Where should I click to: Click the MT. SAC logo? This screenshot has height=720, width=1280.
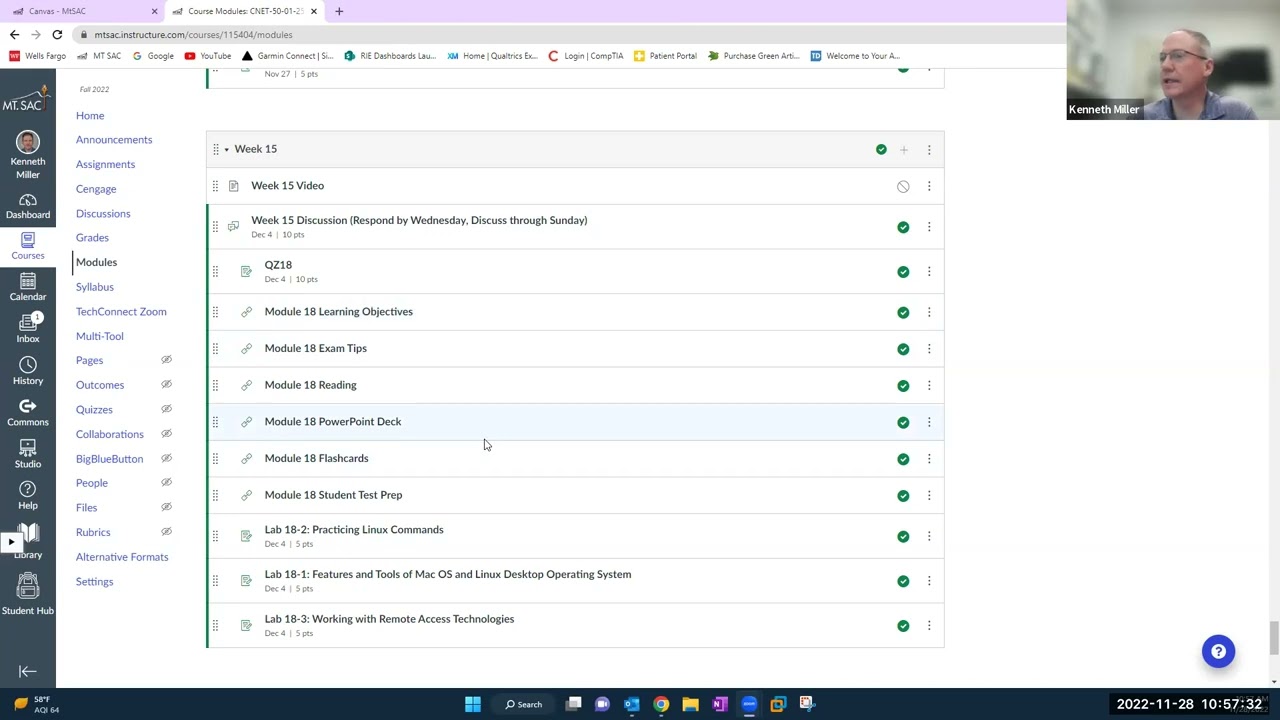[x=27, y=99]
